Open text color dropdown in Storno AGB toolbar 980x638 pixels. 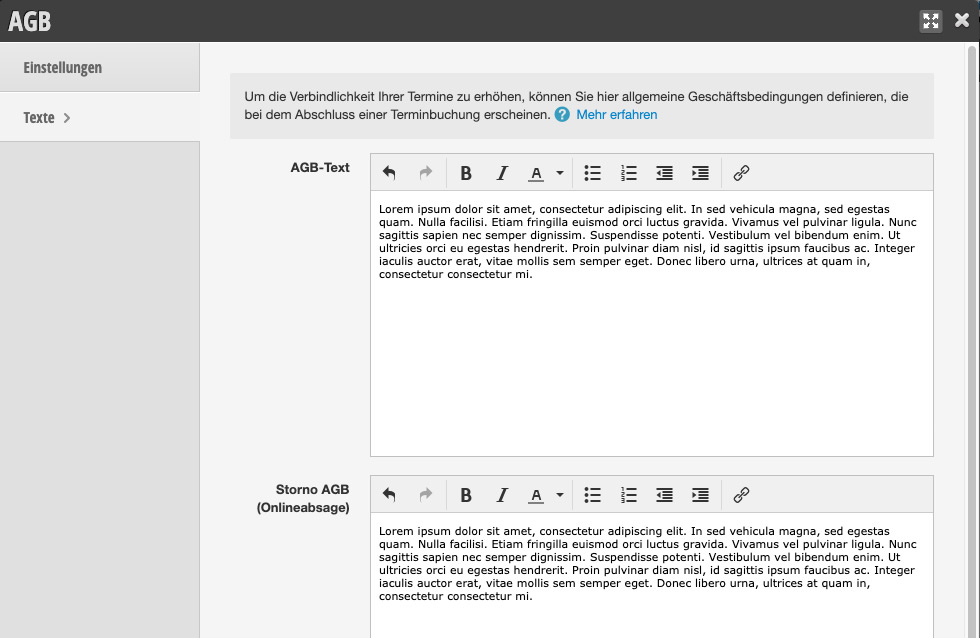(560, 495)
